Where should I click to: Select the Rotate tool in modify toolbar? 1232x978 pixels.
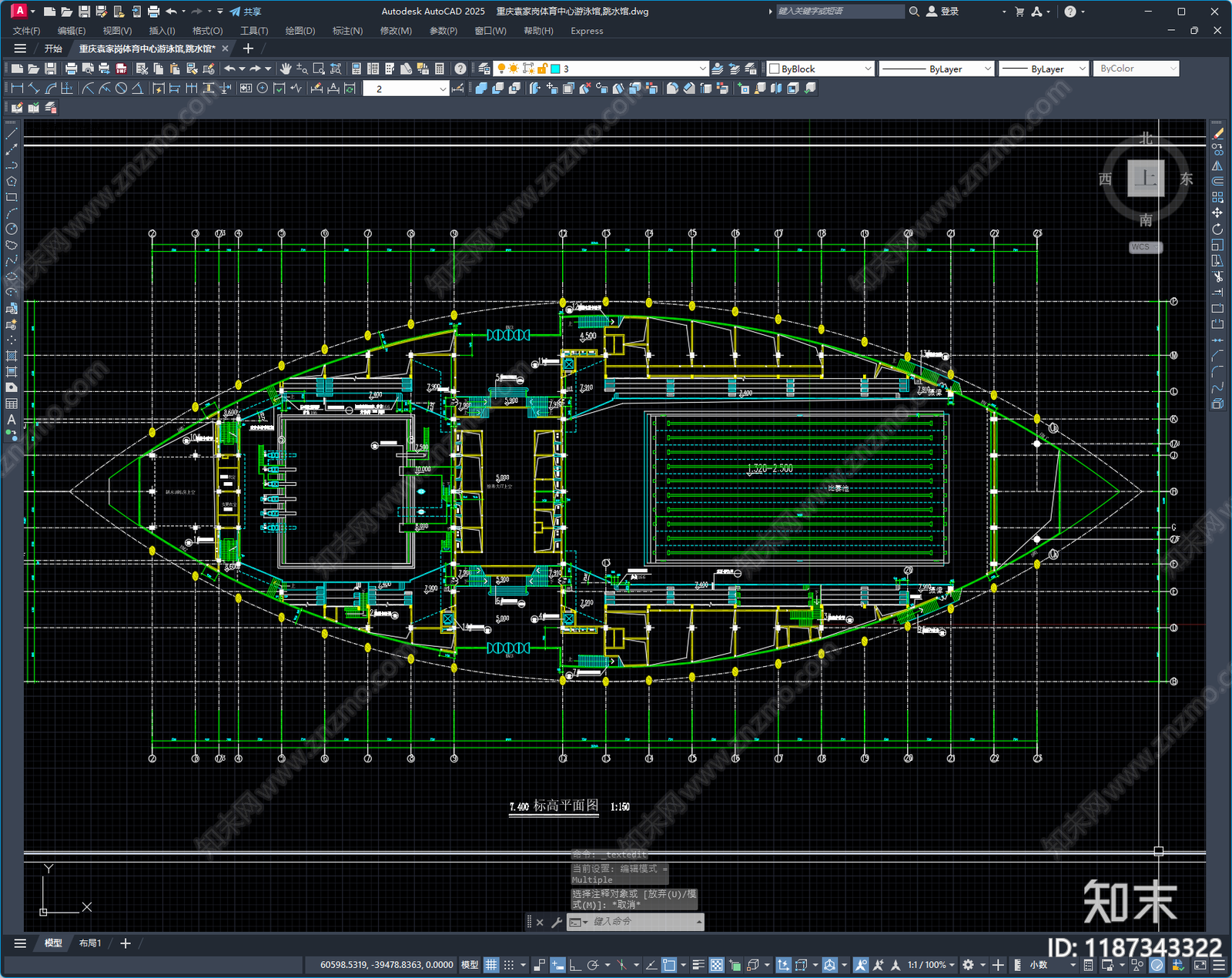point(1217,229)
